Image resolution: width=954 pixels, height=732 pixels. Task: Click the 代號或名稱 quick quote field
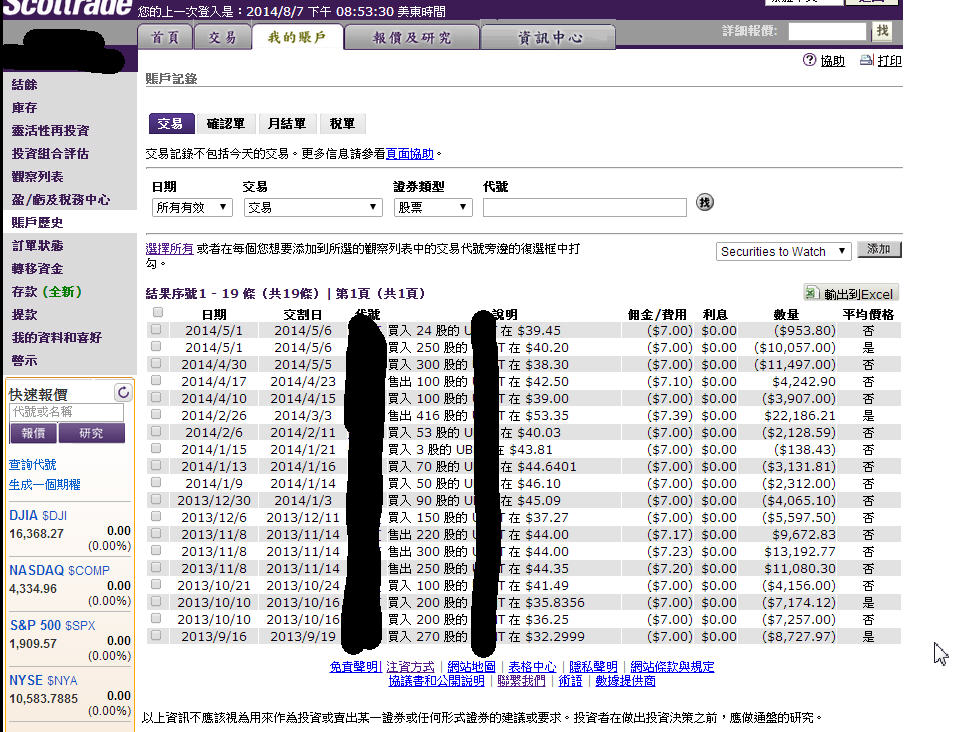tap(66, 412)
